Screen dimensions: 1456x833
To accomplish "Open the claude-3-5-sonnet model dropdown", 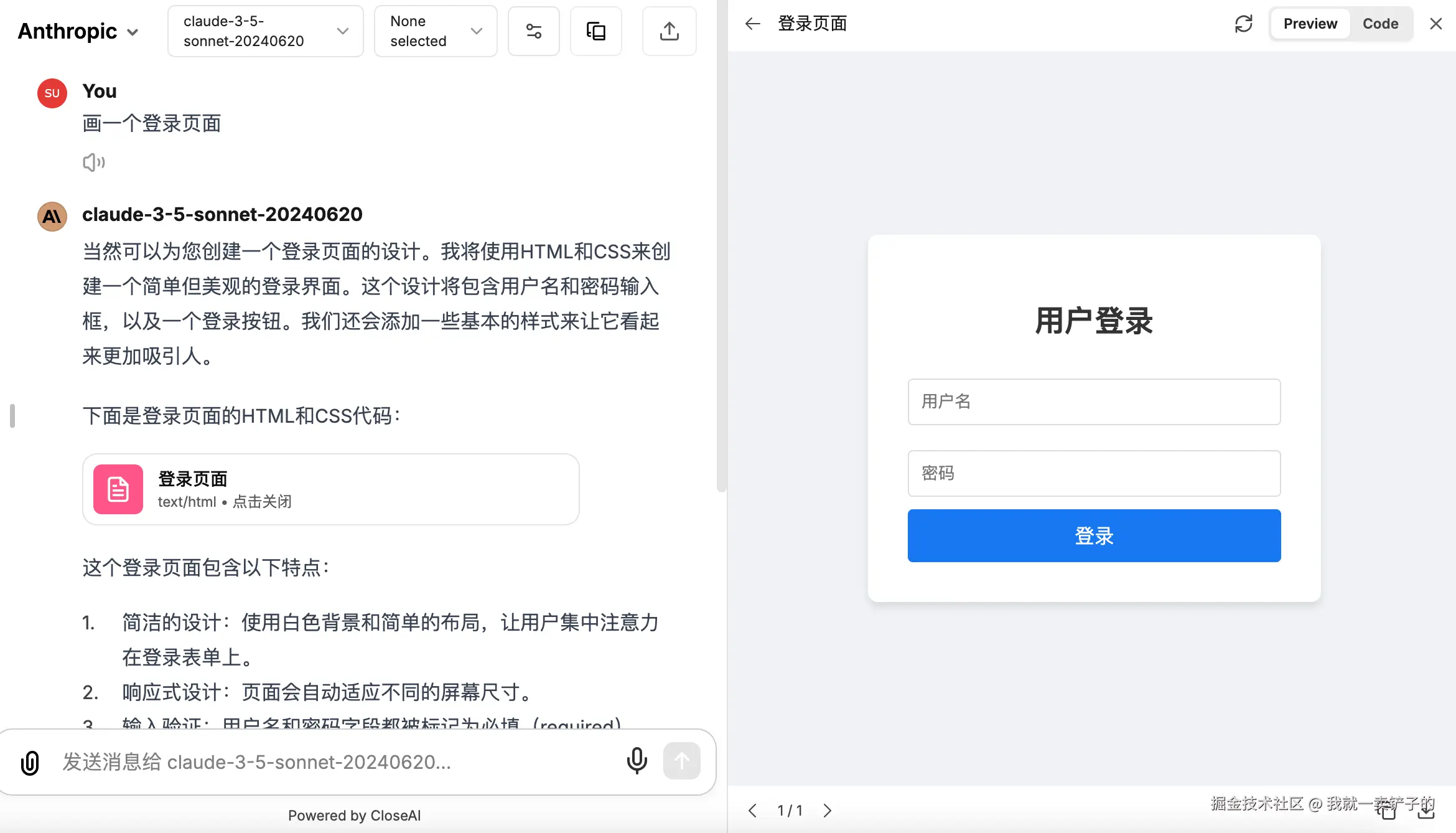I will pos(265,31).
